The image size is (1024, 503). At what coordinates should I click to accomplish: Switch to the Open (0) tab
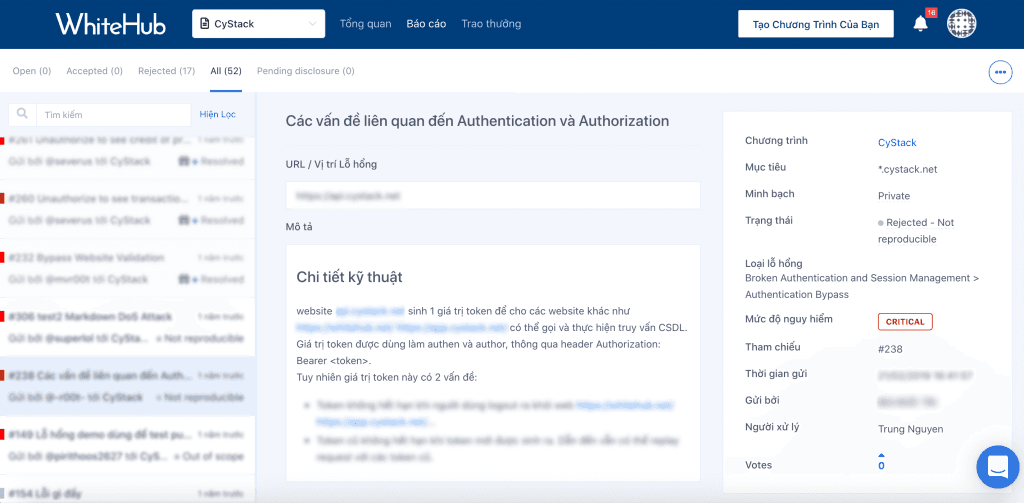point(32,71)
